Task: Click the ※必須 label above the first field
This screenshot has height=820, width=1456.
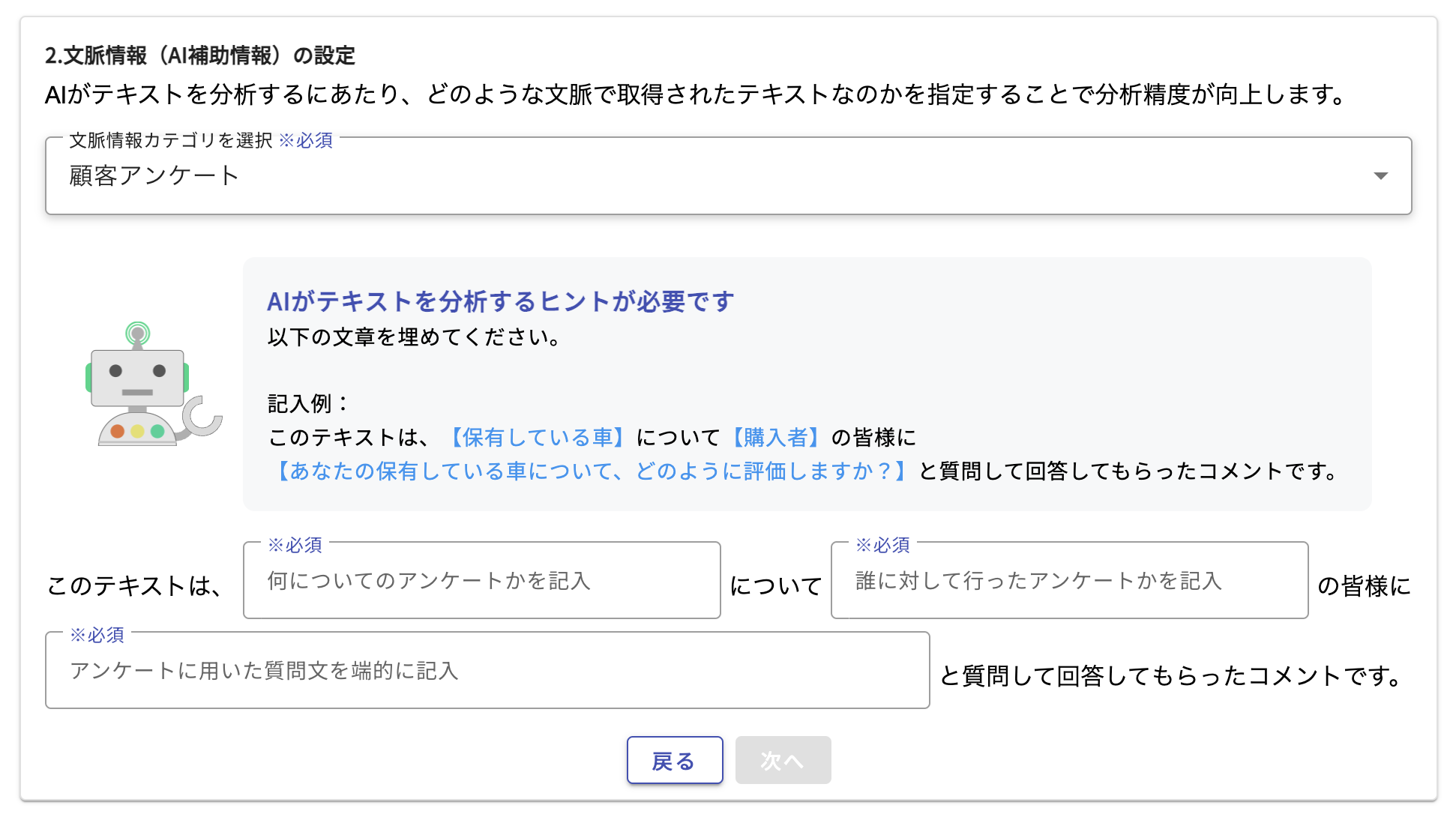Action: (x=296, y=545)
